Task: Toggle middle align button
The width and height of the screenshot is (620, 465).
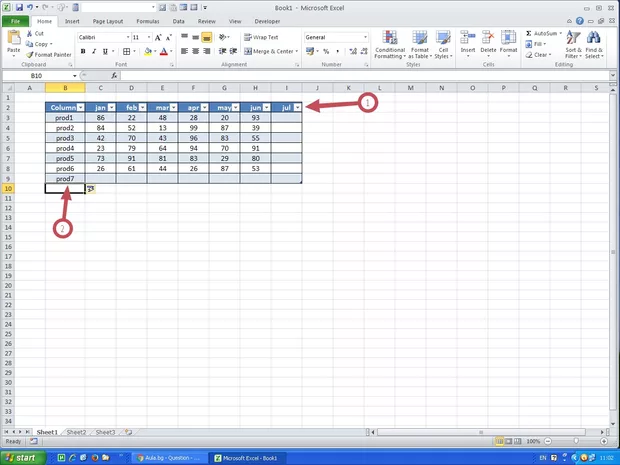Action: pos(195,38)
